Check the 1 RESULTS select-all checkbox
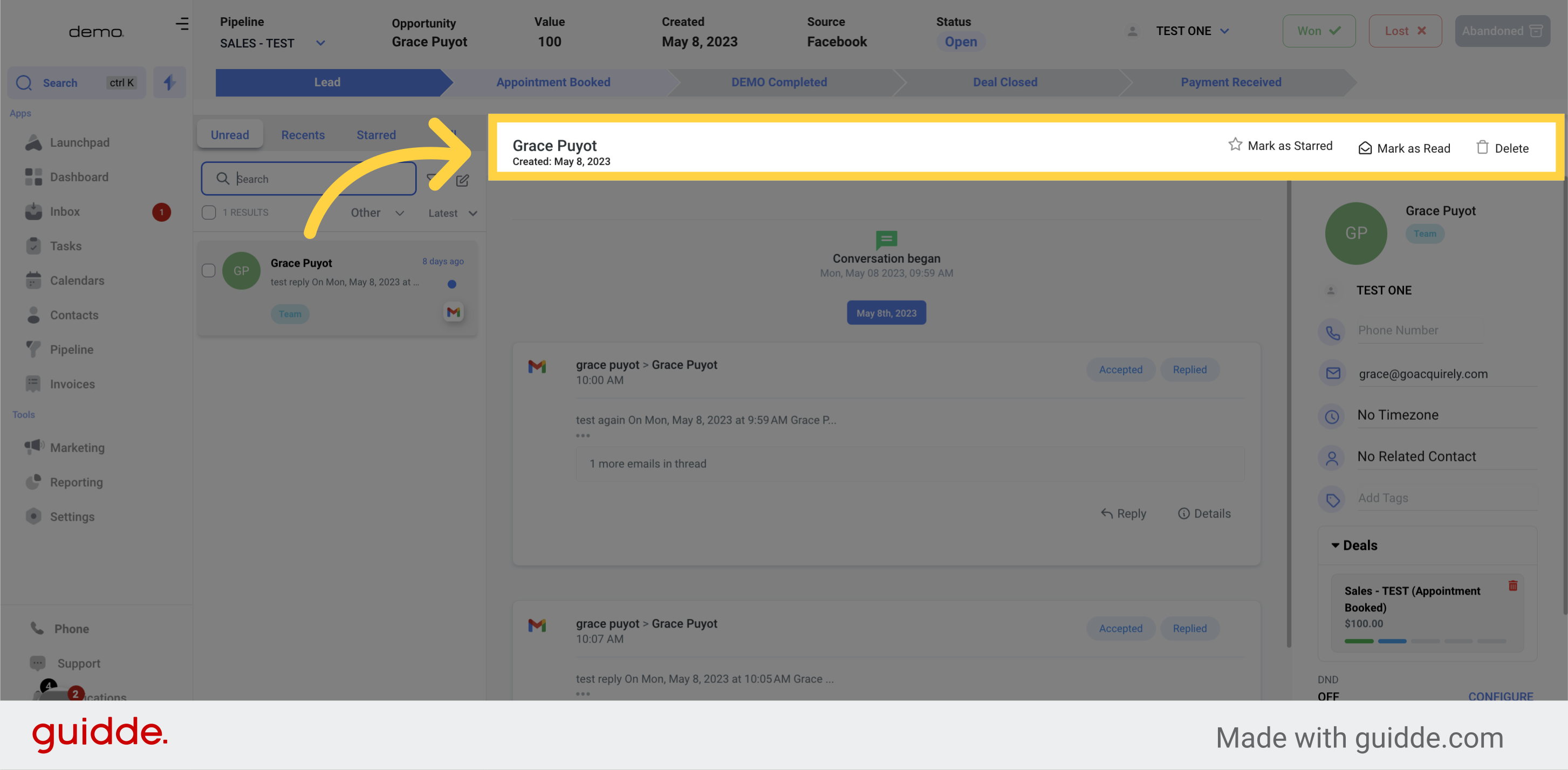1568x770 pixels. click(209, 212)
